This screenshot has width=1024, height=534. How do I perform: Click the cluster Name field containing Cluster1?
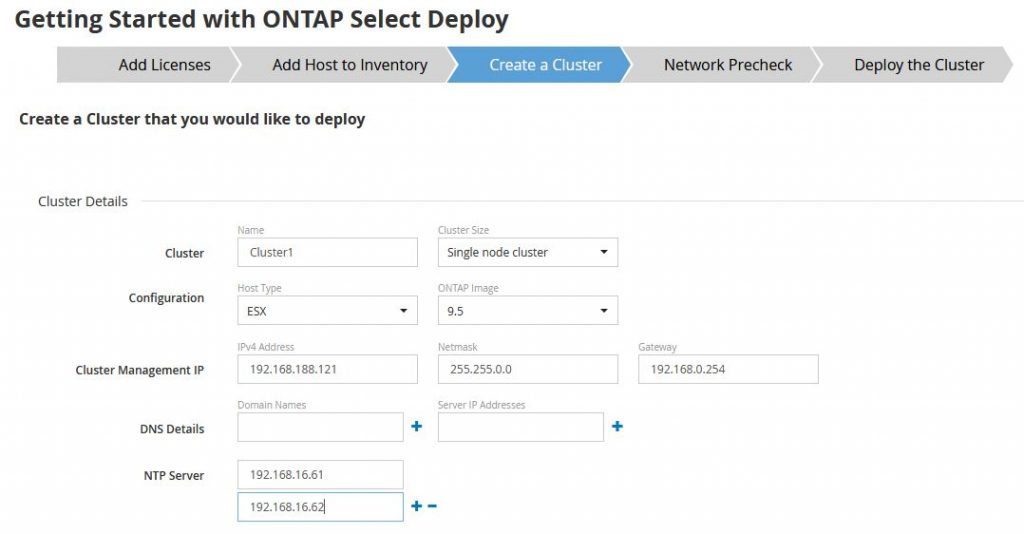(327, 252)
